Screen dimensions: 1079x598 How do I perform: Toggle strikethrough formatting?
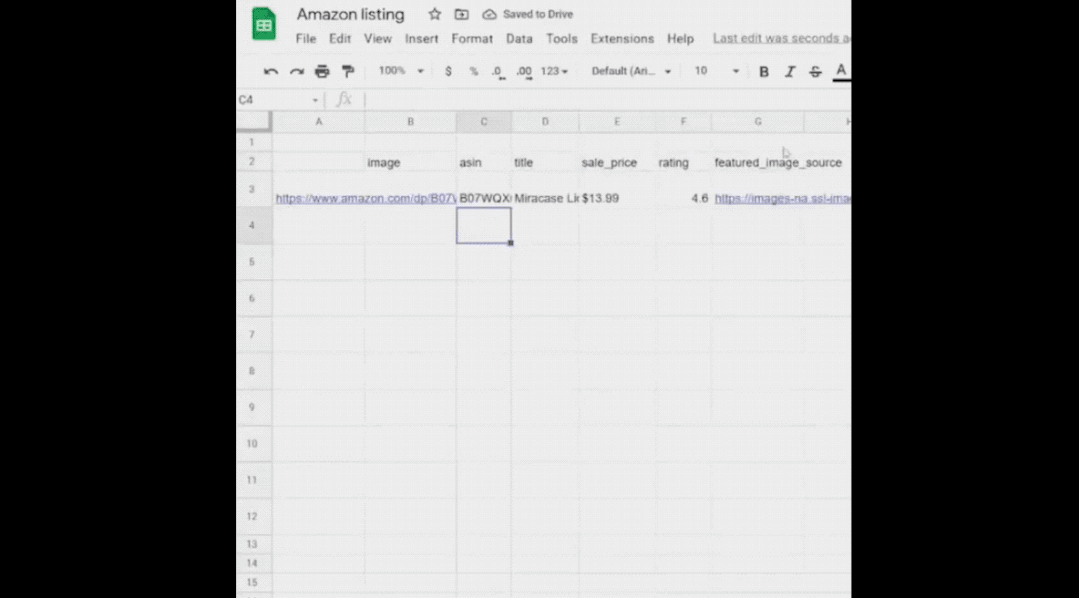815,72
